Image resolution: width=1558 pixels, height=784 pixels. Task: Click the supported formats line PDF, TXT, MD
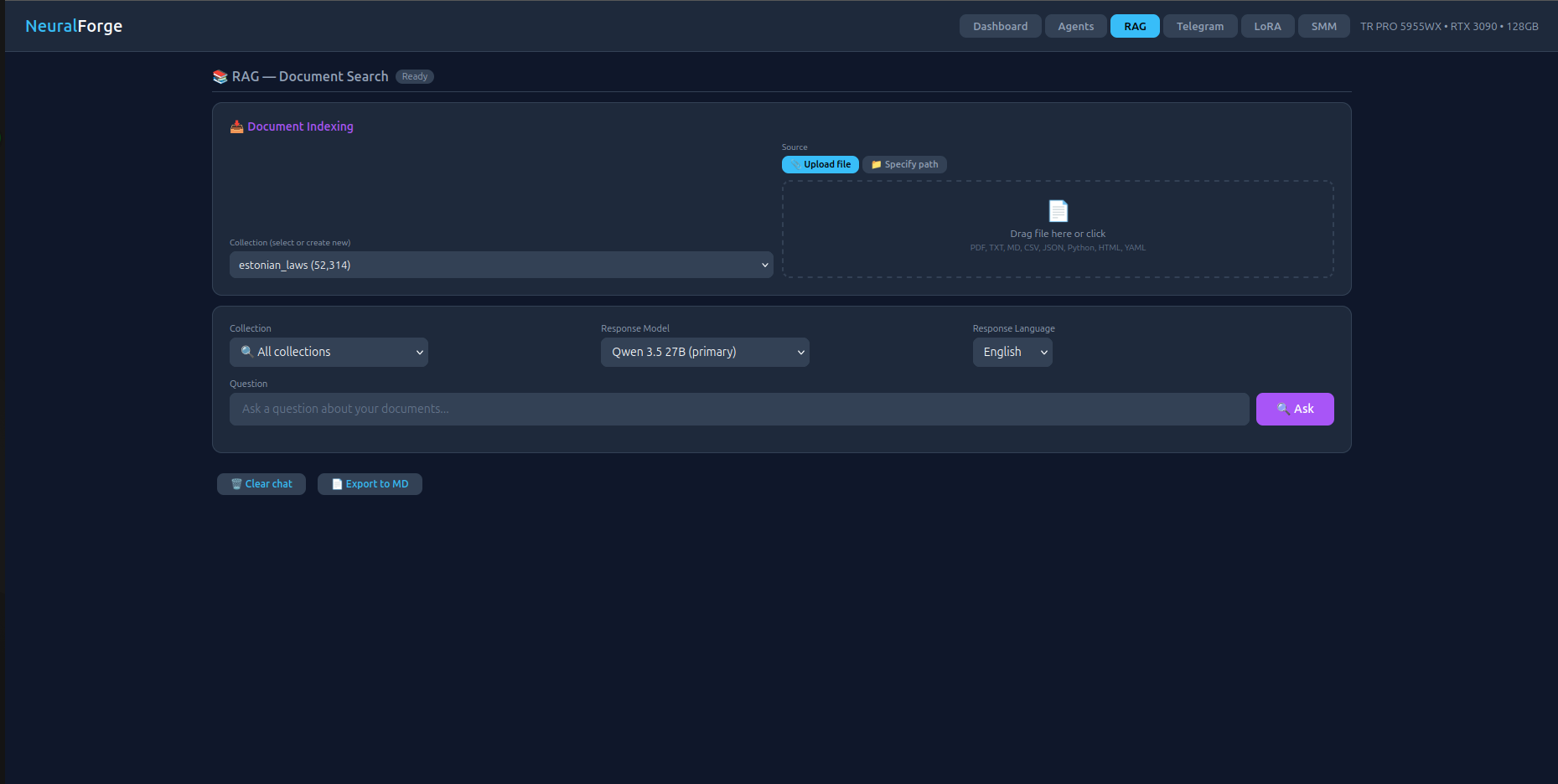tap(1058, 248)
